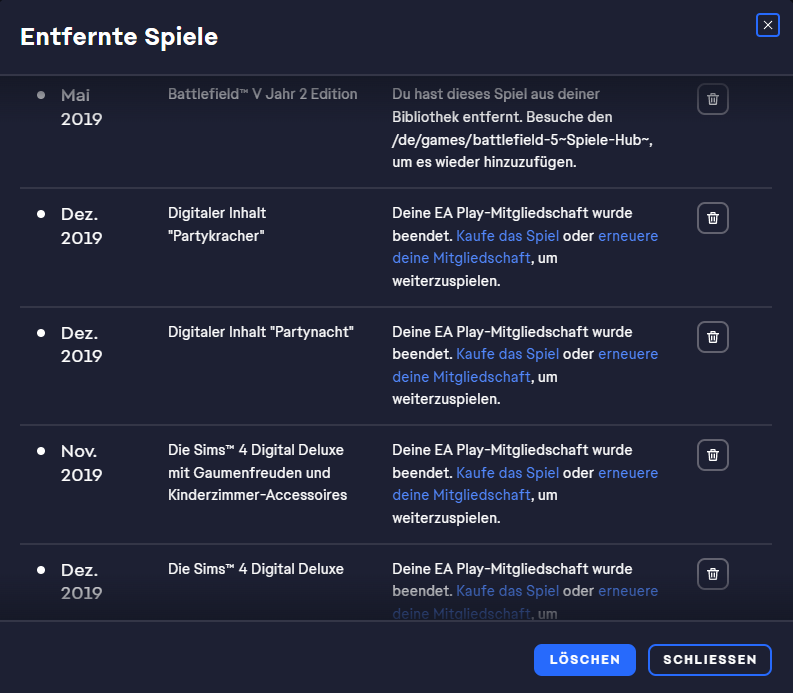Trash the last Die Sims 4 Digital Deluxe row
This screenshot has width=793, height=693.
coord(712,574)
